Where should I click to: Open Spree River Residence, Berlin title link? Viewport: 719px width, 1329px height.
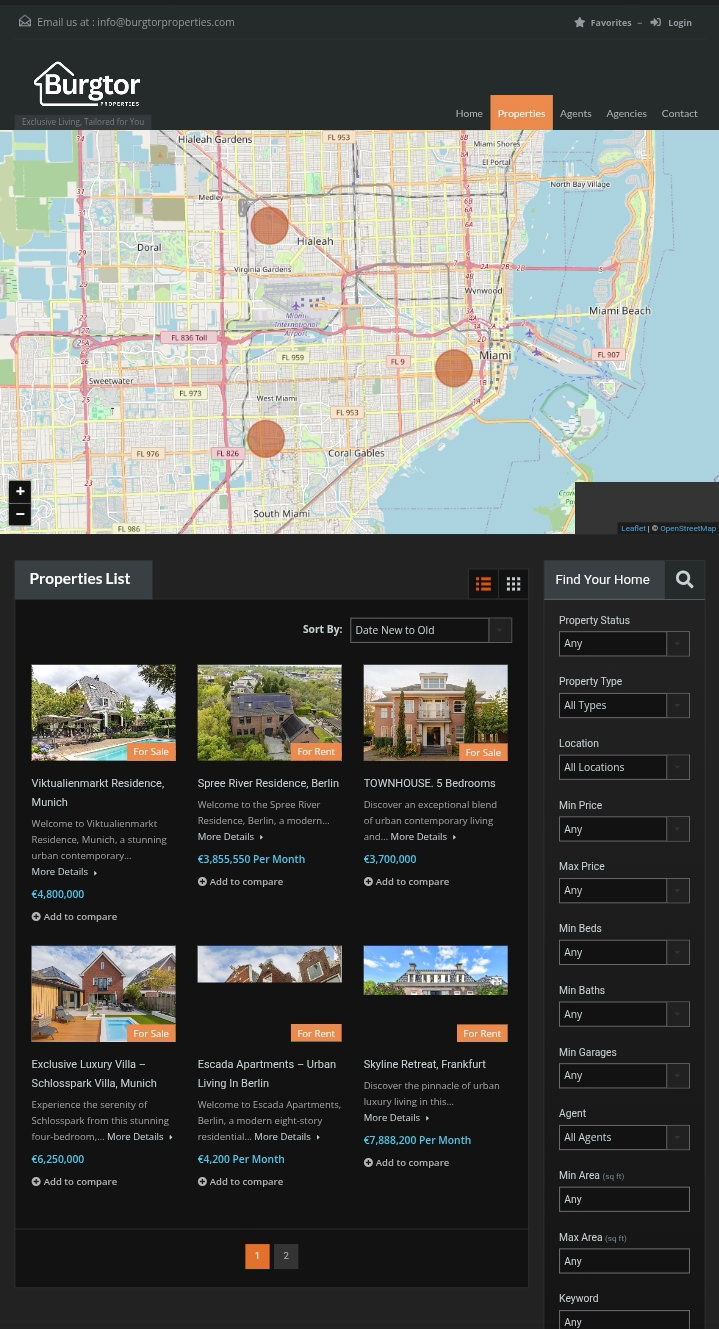[268, 783]
